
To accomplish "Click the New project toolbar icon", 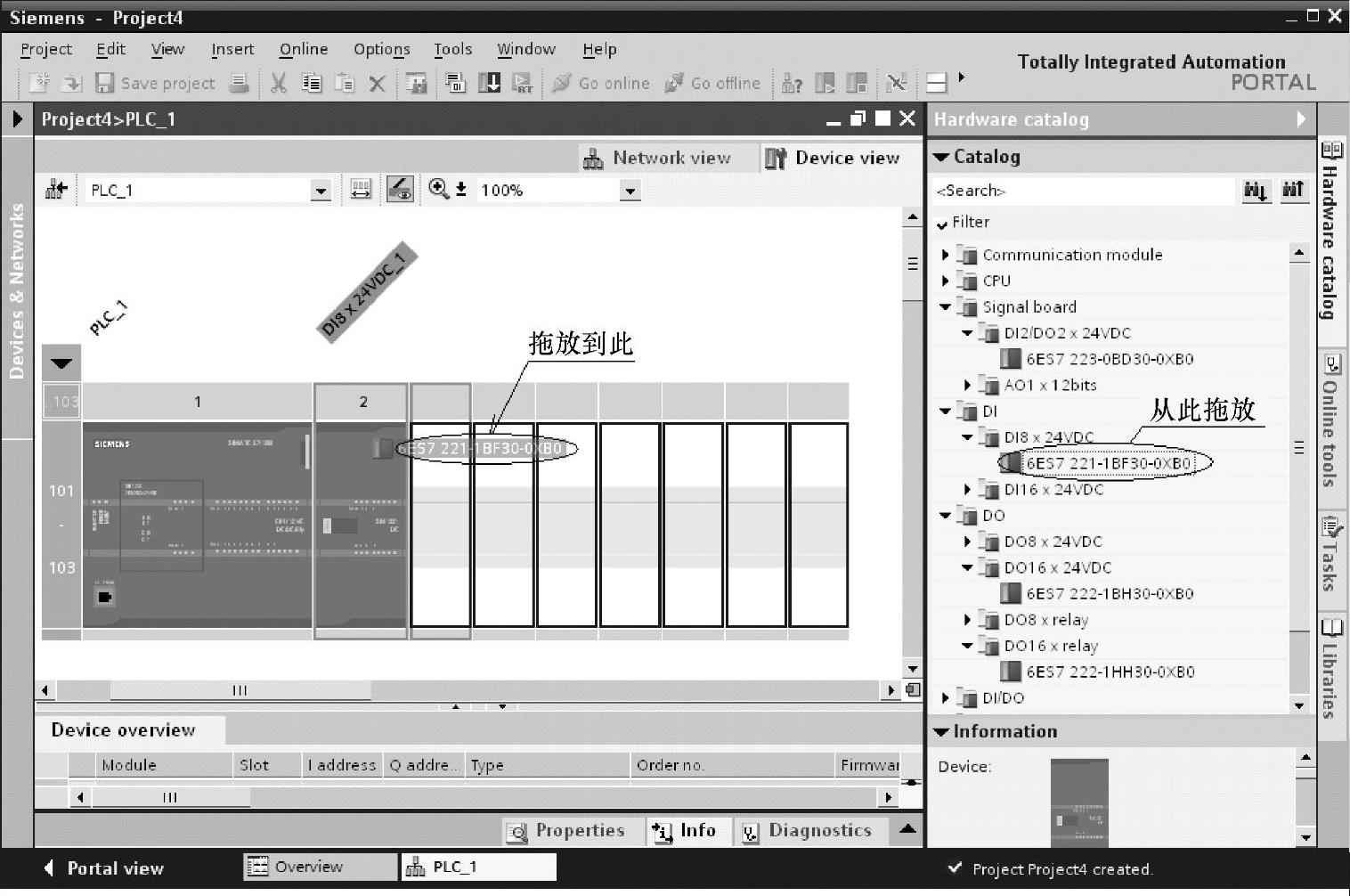I will [39, 83].
